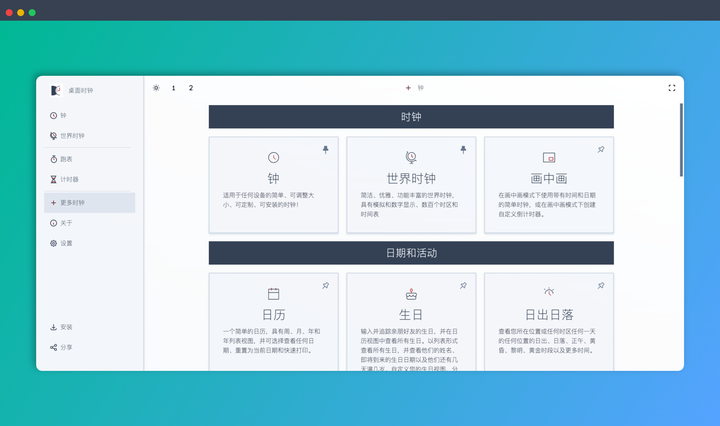The image size is (720, 426).
Task: Open the 生日 card title
Action: coord(411,314)
